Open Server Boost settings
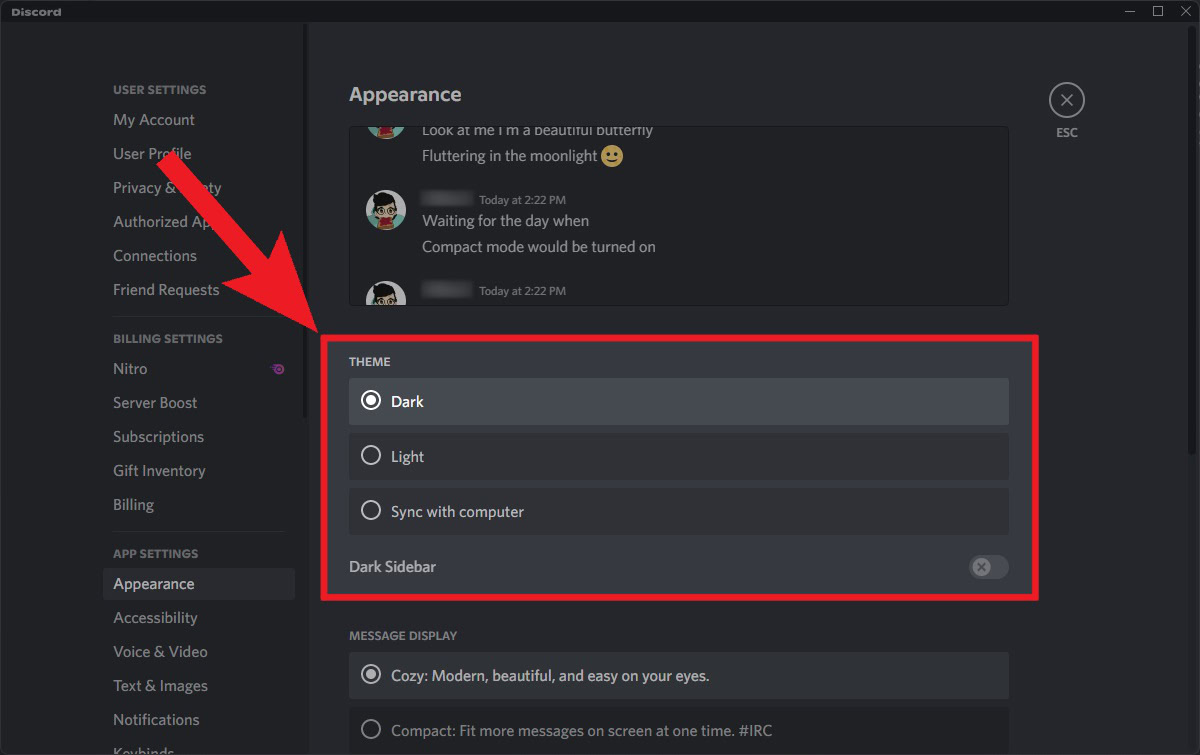The height and width of the screenshot is (755, 1200). (x=155, y=403)
